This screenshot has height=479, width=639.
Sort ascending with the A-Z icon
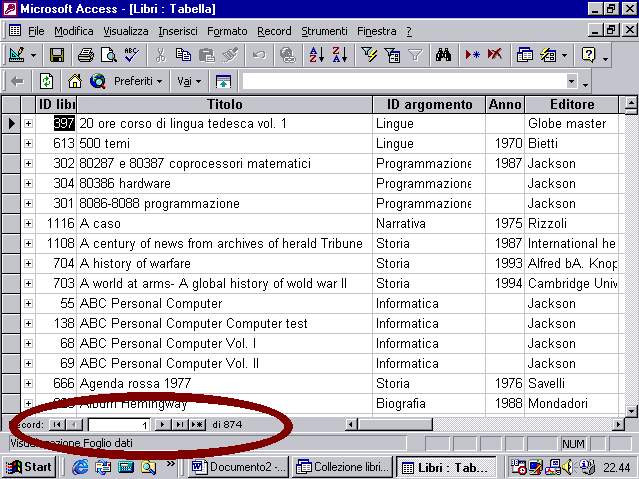click(317, 55)
